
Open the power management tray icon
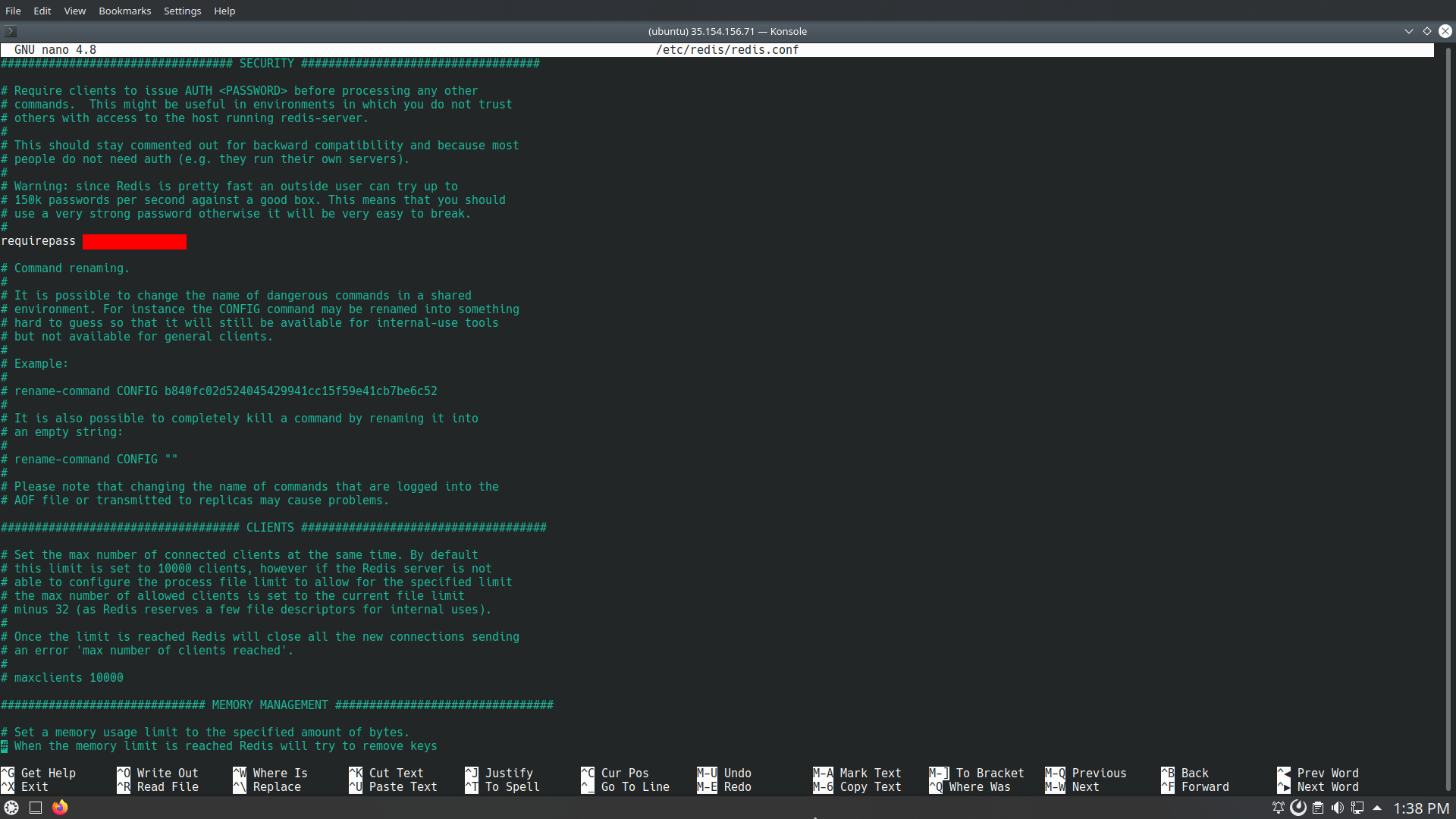(1298, 807)
